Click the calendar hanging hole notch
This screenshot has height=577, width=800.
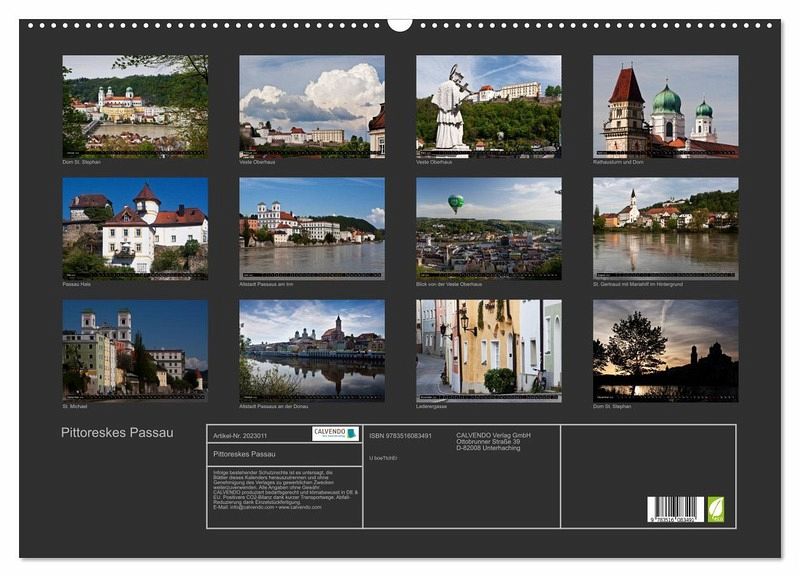(x=400, y=24)
